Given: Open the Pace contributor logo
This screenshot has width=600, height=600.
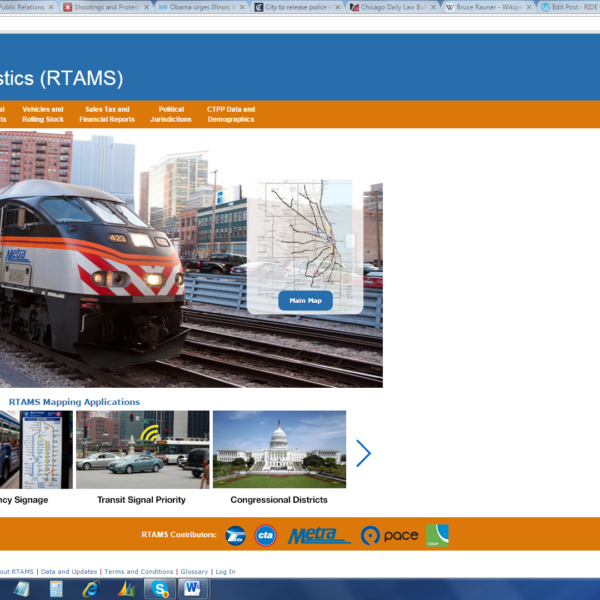Looking at the screenshot, I should tap(389, 535).
